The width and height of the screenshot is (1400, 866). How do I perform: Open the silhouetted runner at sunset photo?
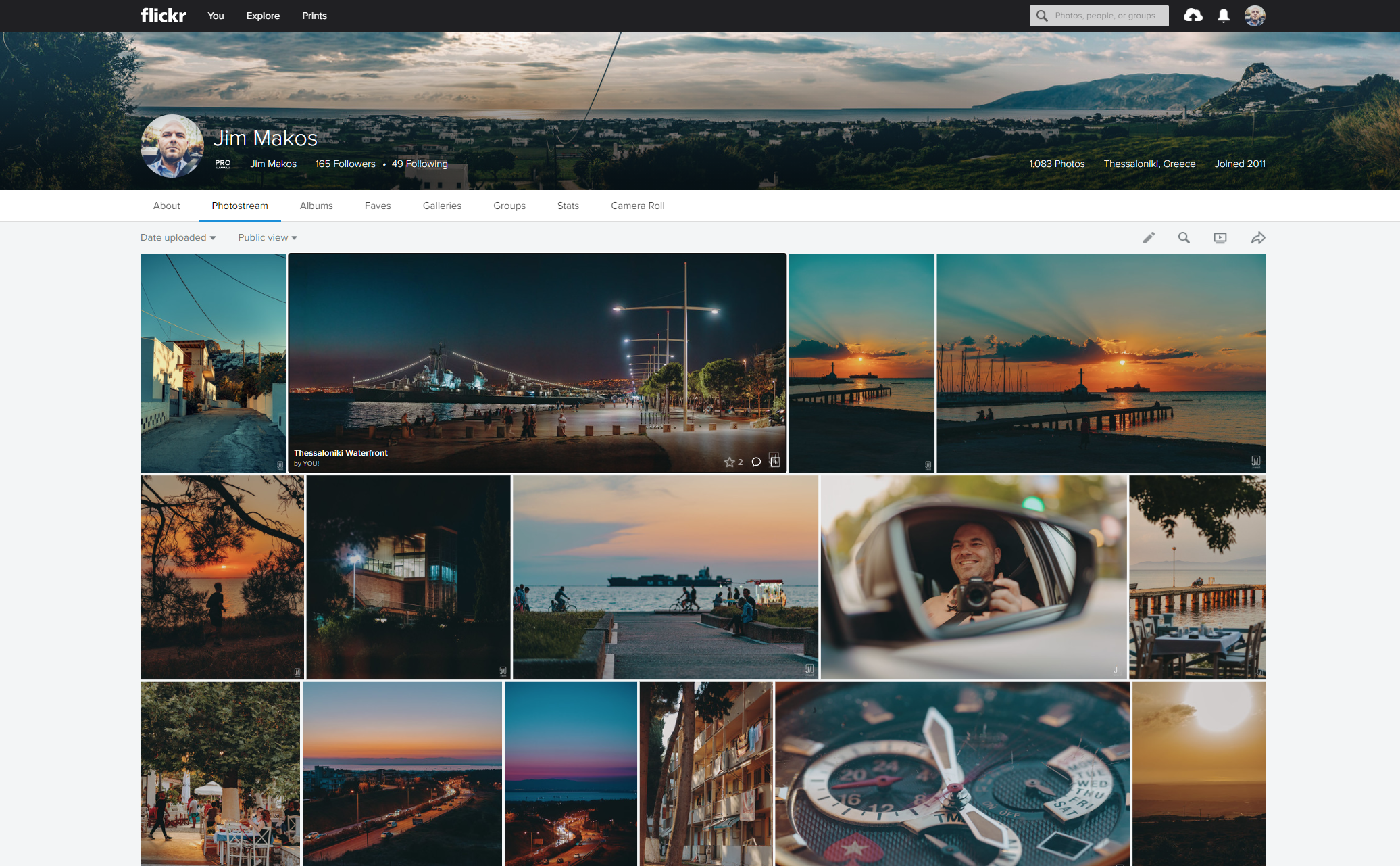point(222,577)
